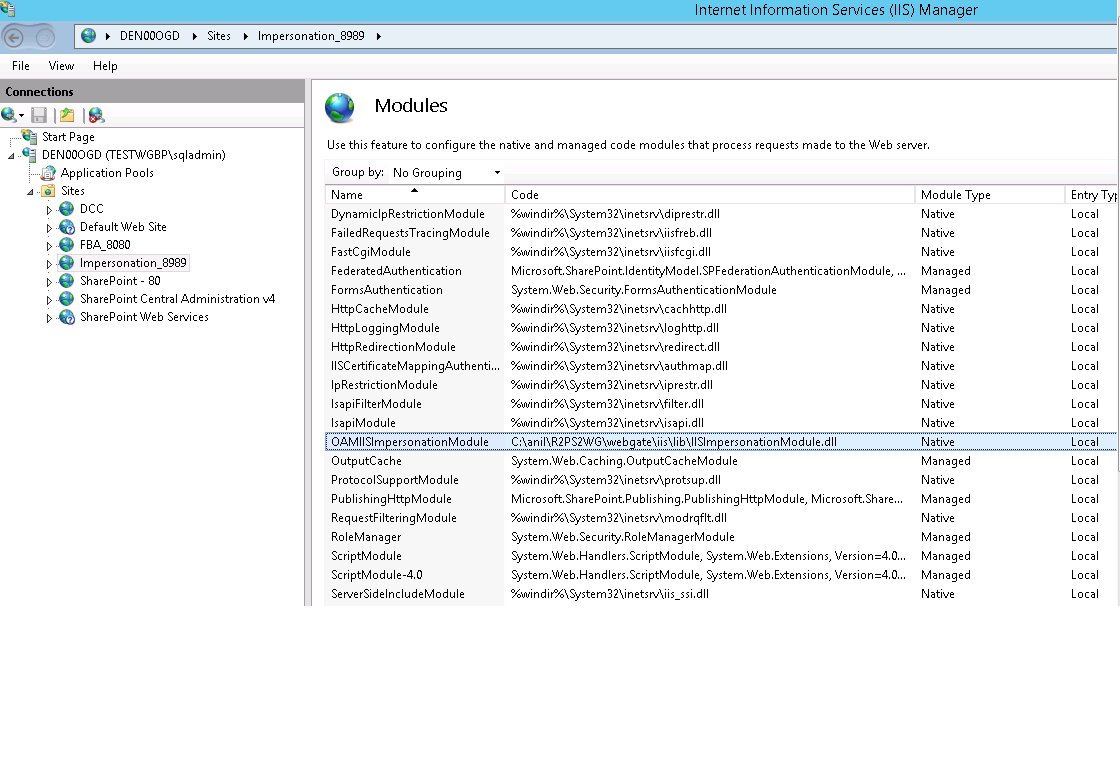Select the IsapiFilterModule row
1120x768 pixels.
(721, 404)
